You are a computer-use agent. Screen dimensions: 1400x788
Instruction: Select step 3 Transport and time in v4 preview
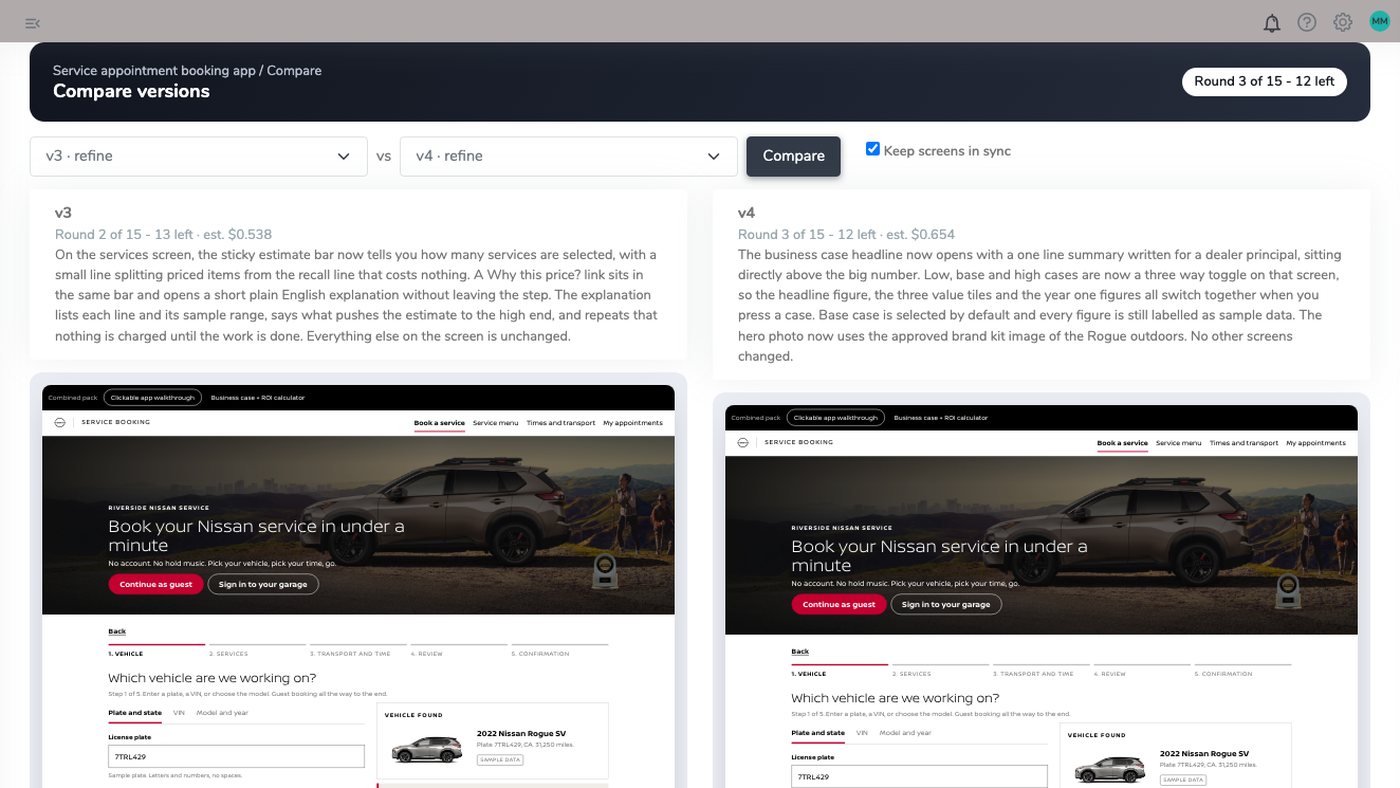[1041, 670]
